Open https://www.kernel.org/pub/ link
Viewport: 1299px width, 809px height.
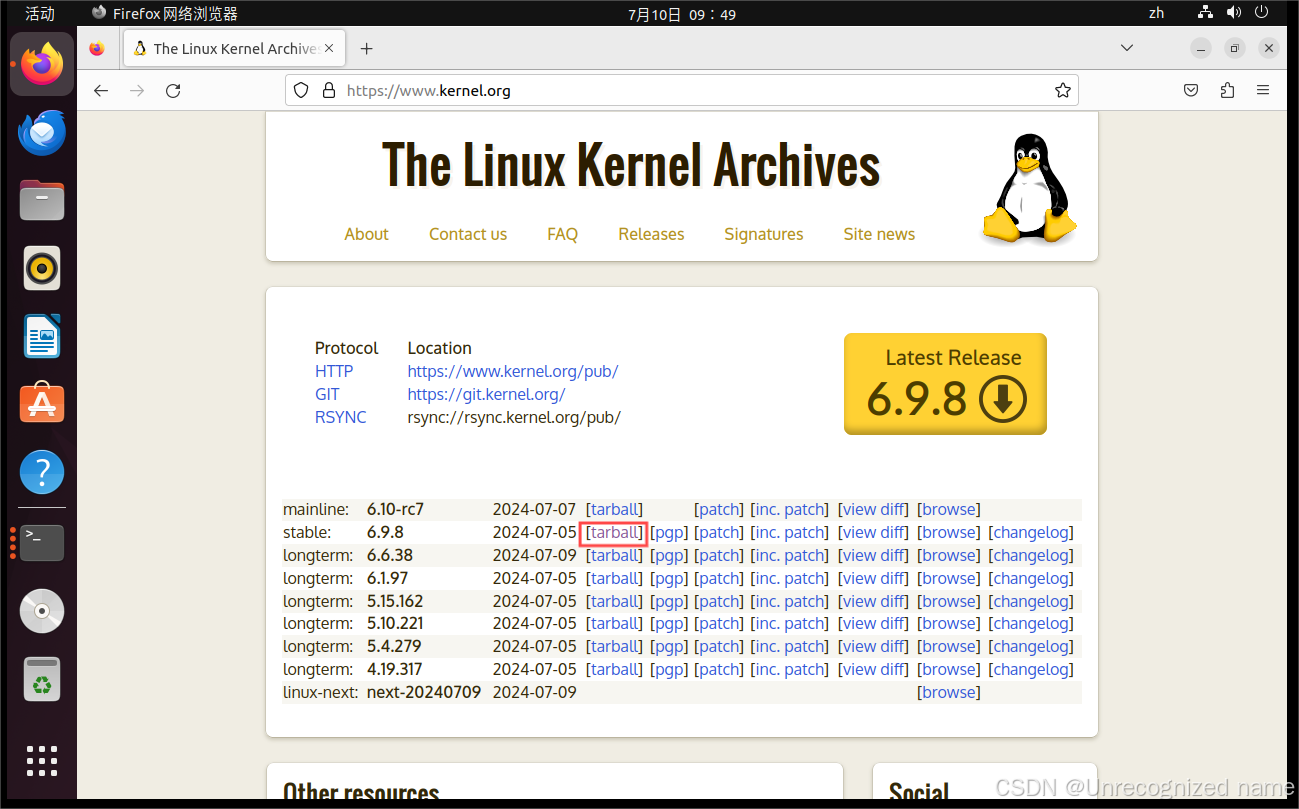coord(513,371)
